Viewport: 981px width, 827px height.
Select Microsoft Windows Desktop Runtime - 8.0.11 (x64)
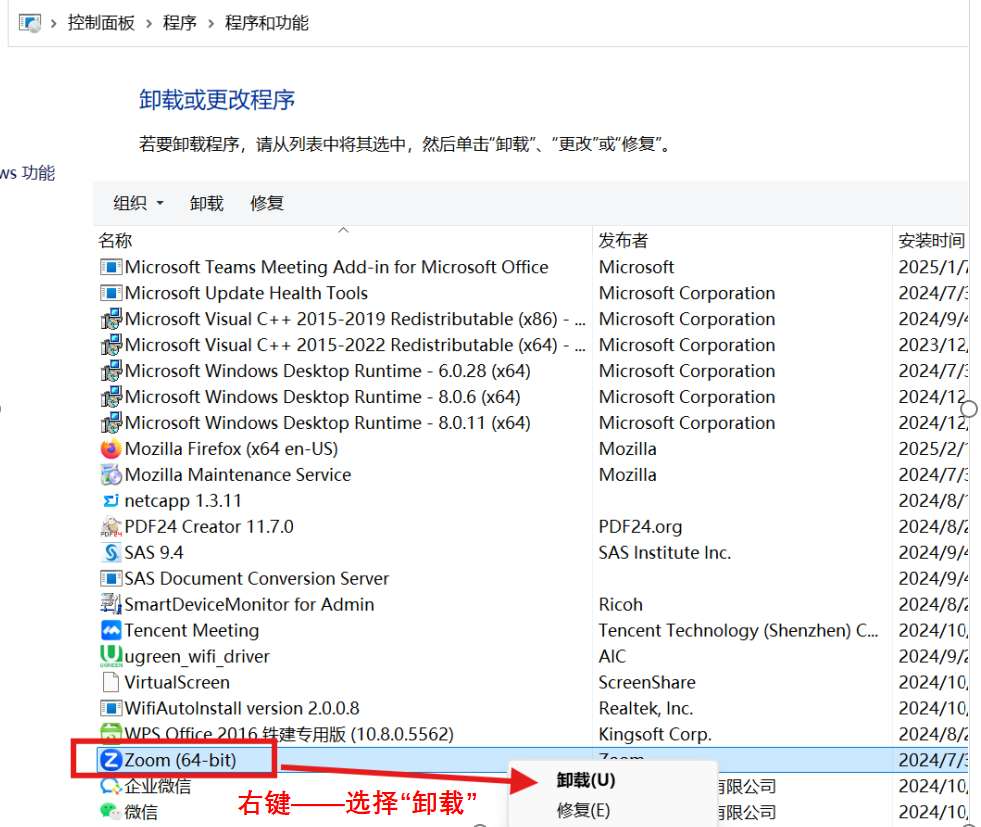coord(327,423)
